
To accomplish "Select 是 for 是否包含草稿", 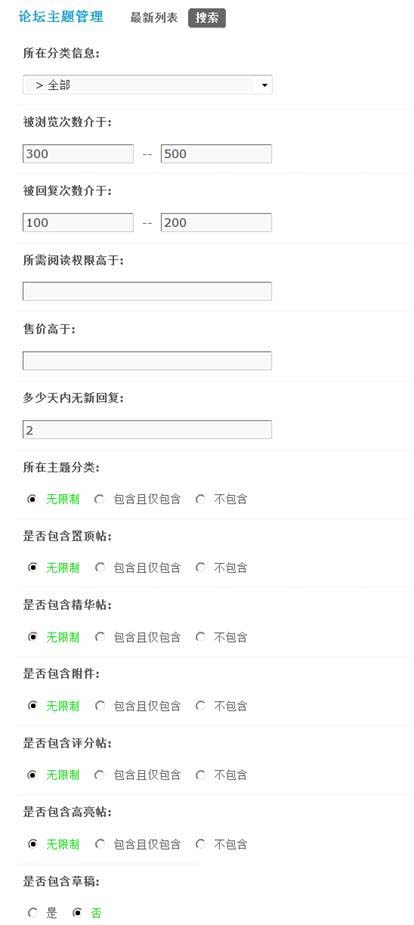I will pos(32,913).
